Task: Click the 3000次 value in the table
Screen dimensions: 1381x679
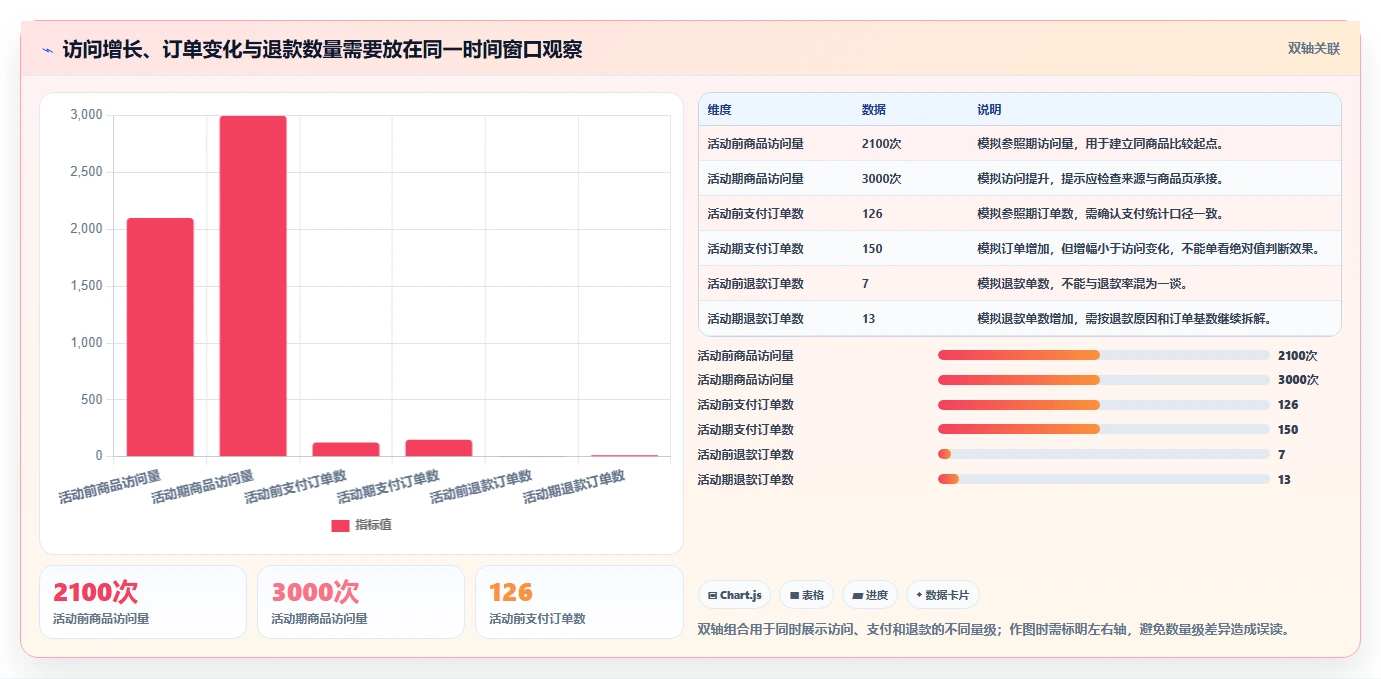Action: pos(882,179)
